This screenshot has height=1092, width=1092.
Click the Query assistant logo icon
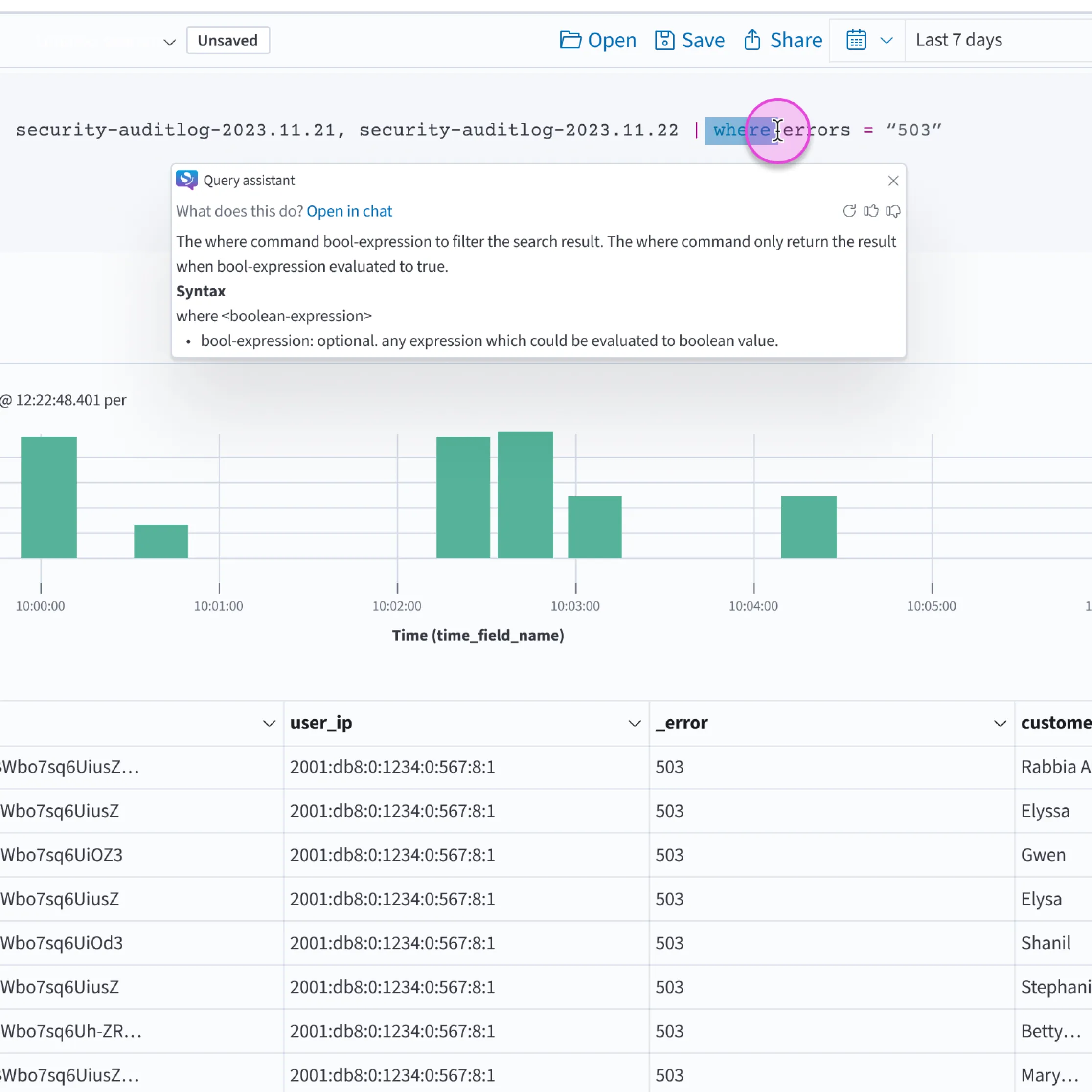point(187,181)
